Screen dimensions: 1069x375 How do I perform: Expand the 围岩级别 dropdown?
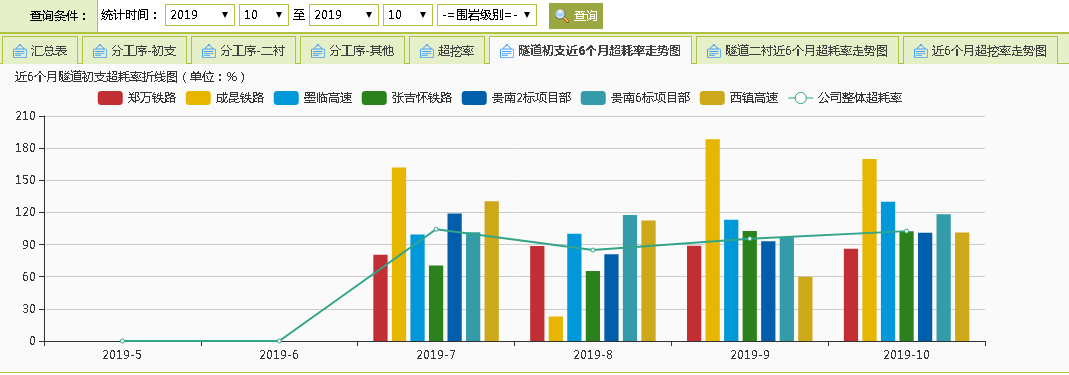point(487,15)
